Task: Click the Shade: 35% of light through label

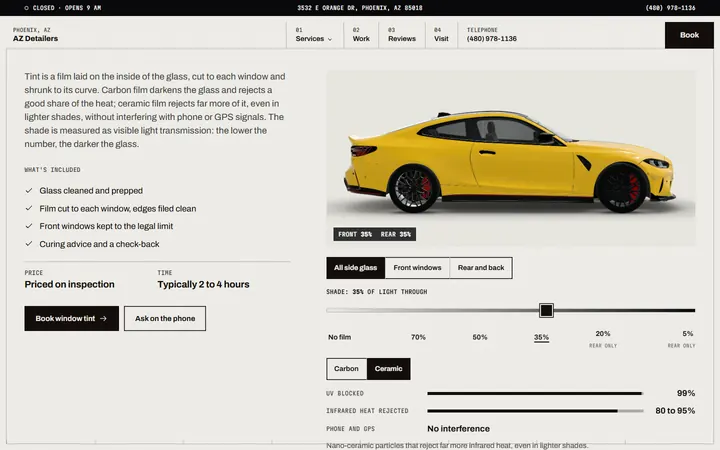Action: click(377, 292)
